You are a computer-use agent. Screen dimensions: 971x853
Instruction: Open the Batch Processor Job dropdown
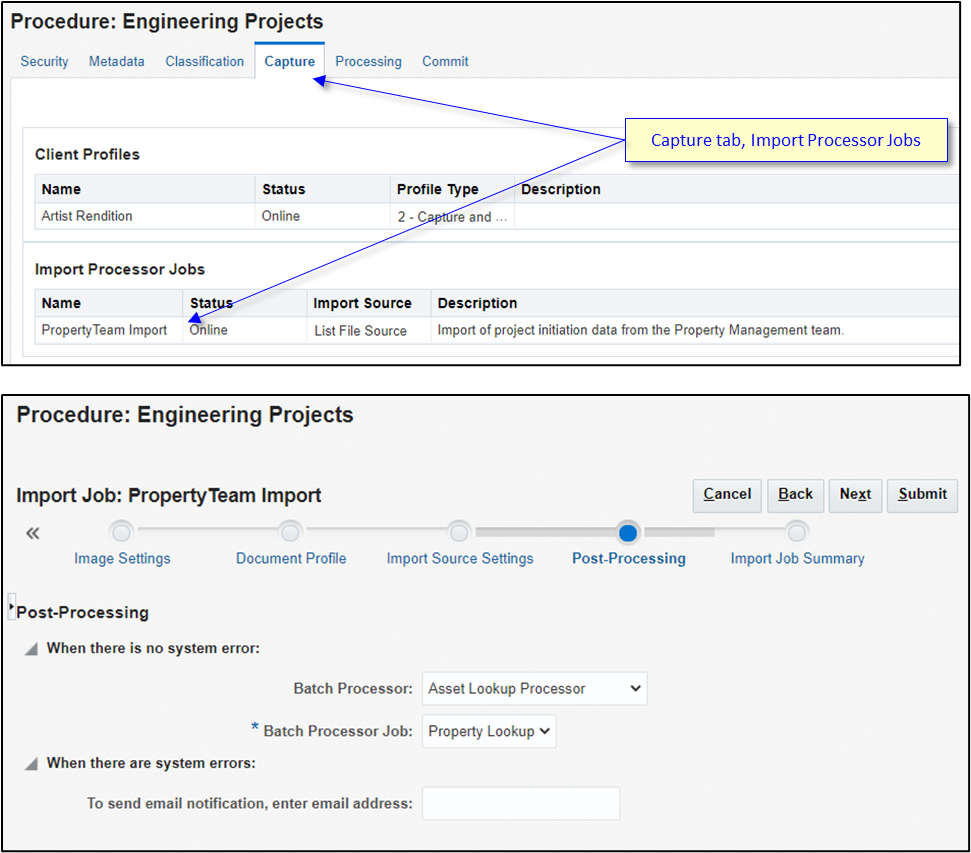tap(488, 731)
